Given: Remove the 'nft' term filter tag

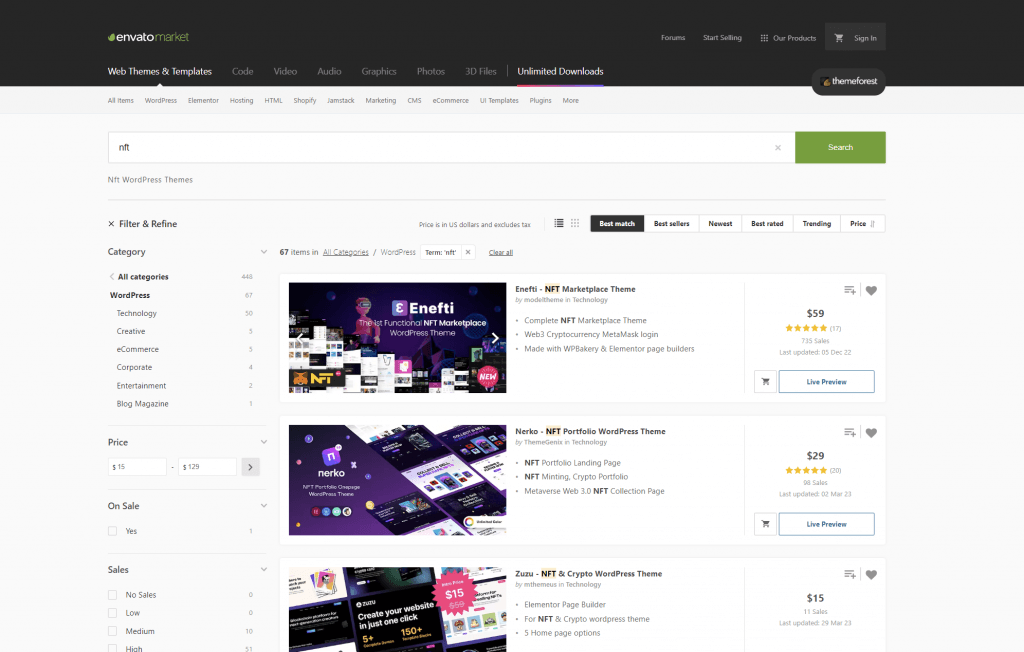Looking at the screenshot, I should 468,252.
